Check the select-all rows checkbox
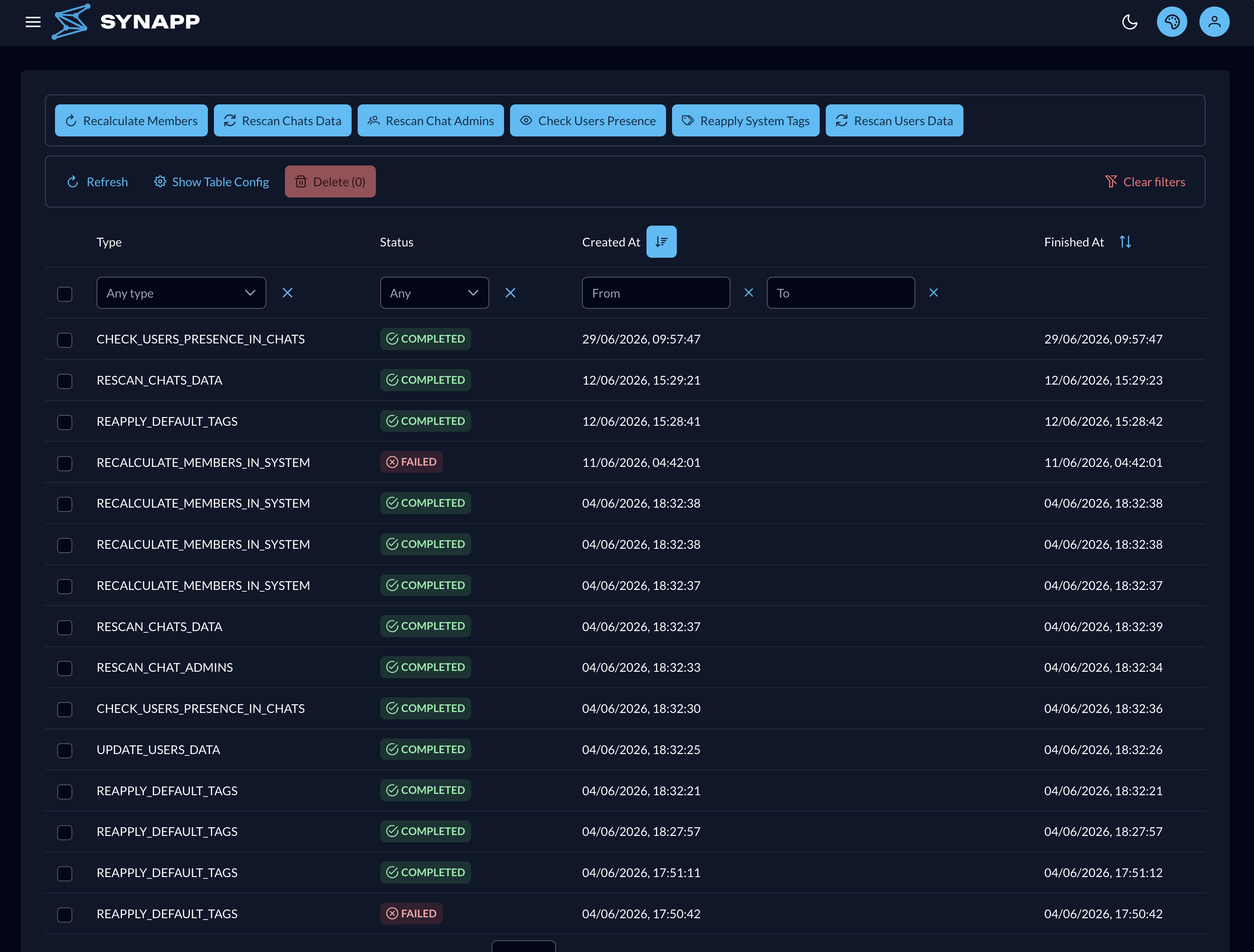This screenshot has width=1254, height=952. pyautogui.click(x=65, y=294)
